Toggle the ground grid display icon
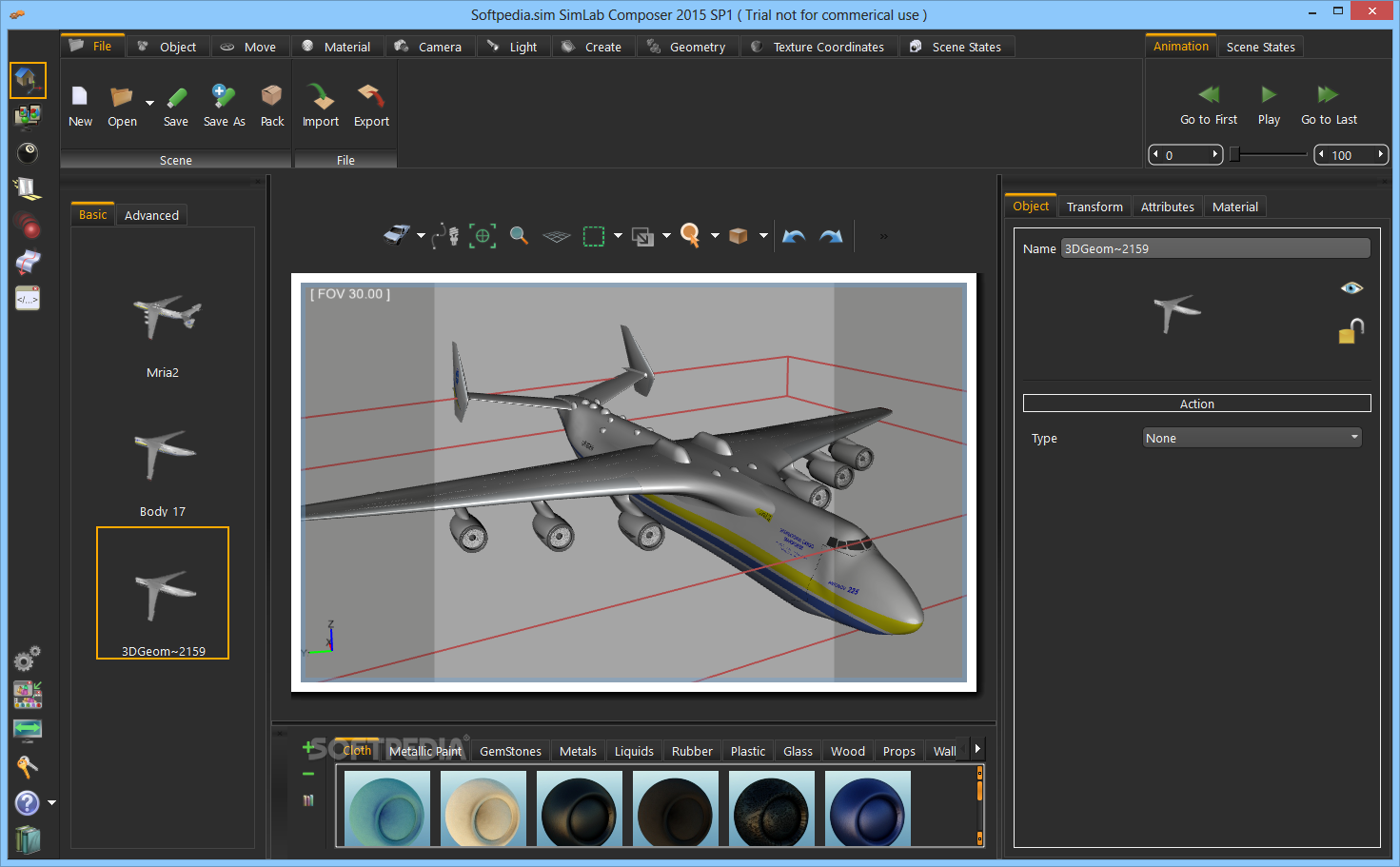1400x867 pixels. [556, 236]
